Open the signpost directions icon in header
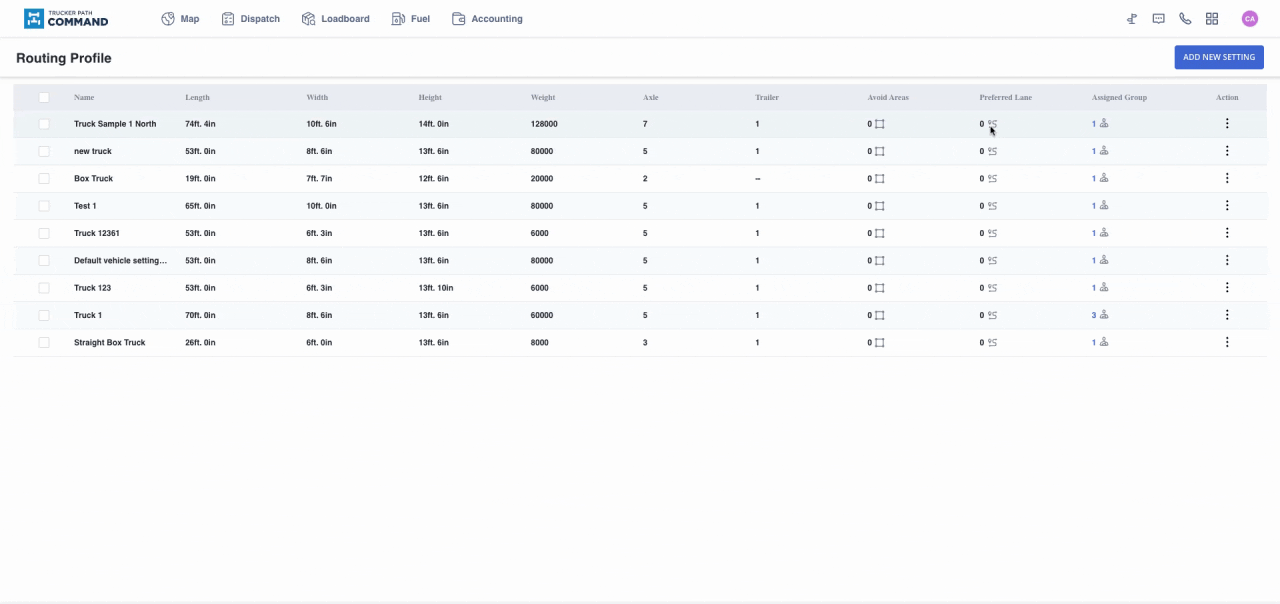This screenshot has width=1280, height=604. pos(1132,19)
